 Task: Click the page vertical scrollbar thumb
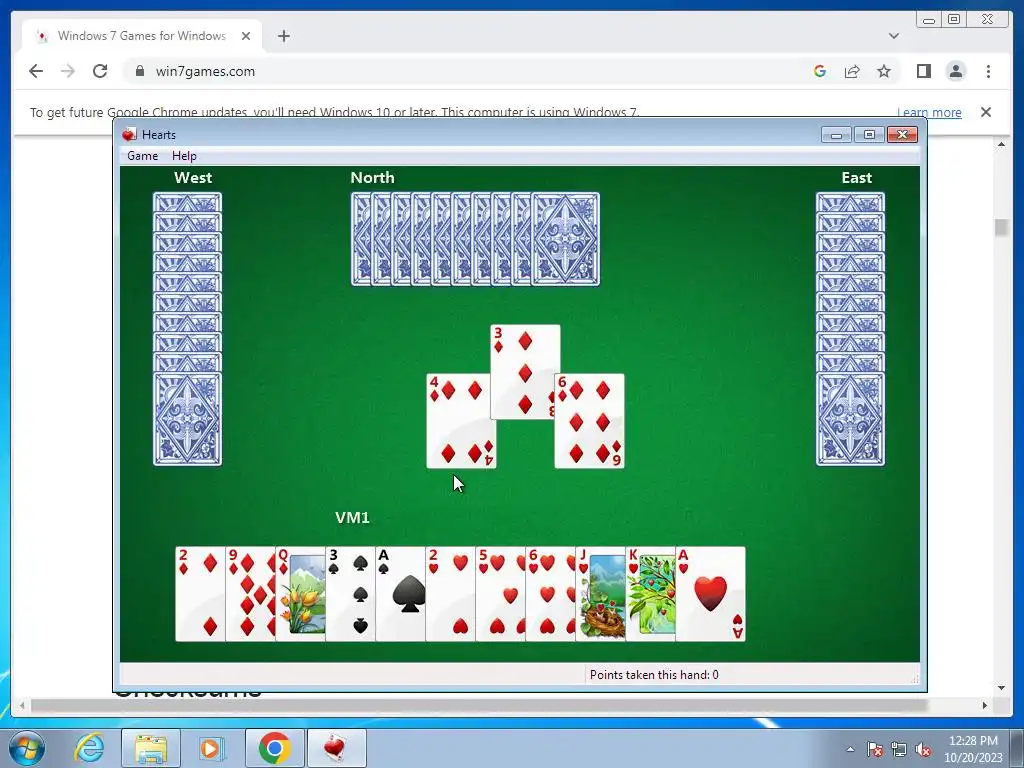click(1000, 227)
